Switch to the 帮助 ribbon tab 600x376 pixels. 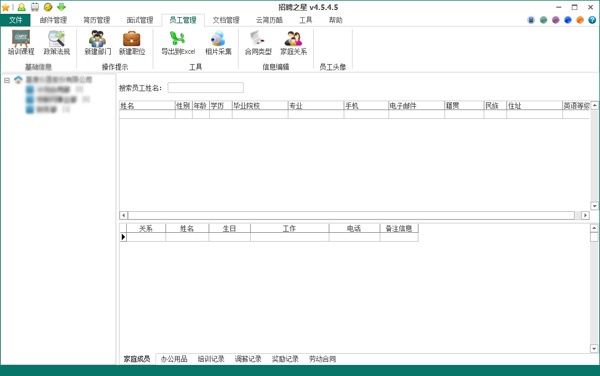[336, 20]
